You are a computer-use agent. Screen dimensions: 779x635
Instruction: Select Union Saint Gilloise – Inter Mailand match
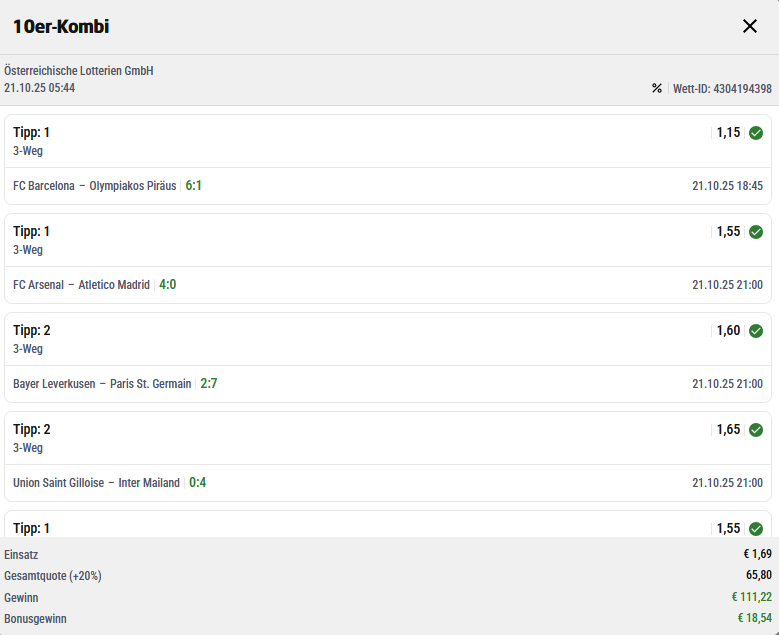coord(96,483)
